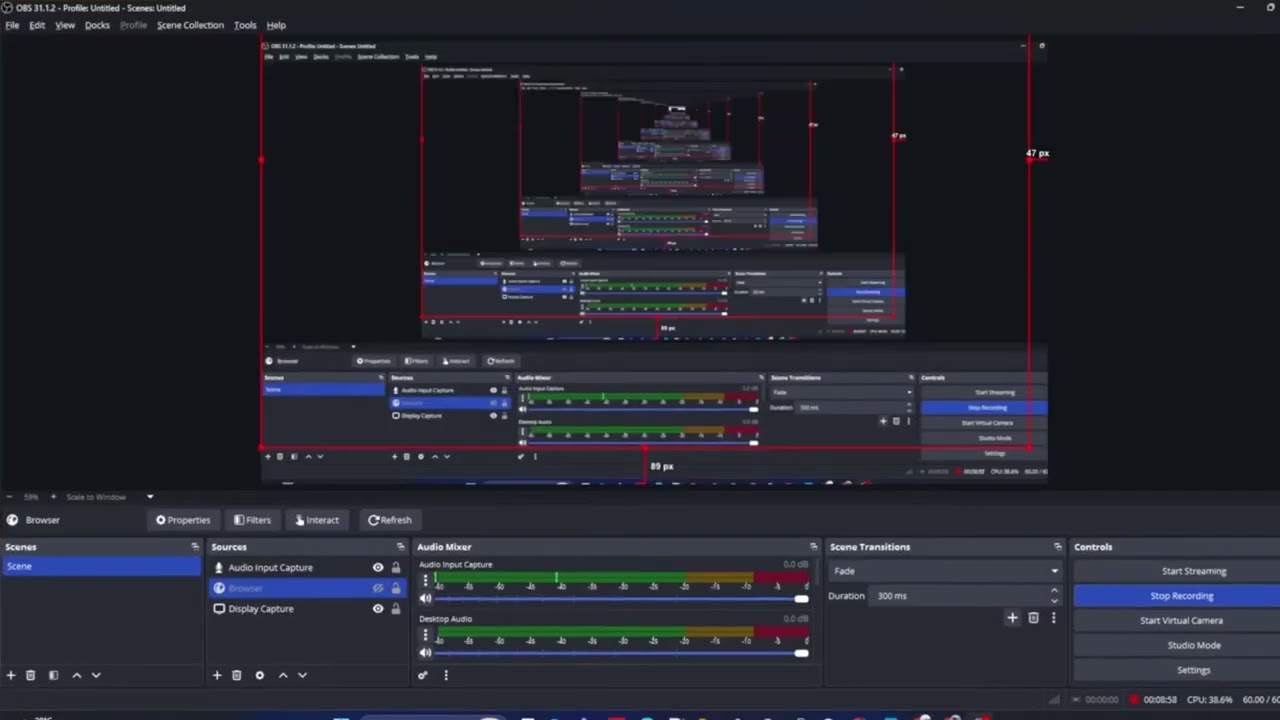Undock the Sources panel

(401, 547)
